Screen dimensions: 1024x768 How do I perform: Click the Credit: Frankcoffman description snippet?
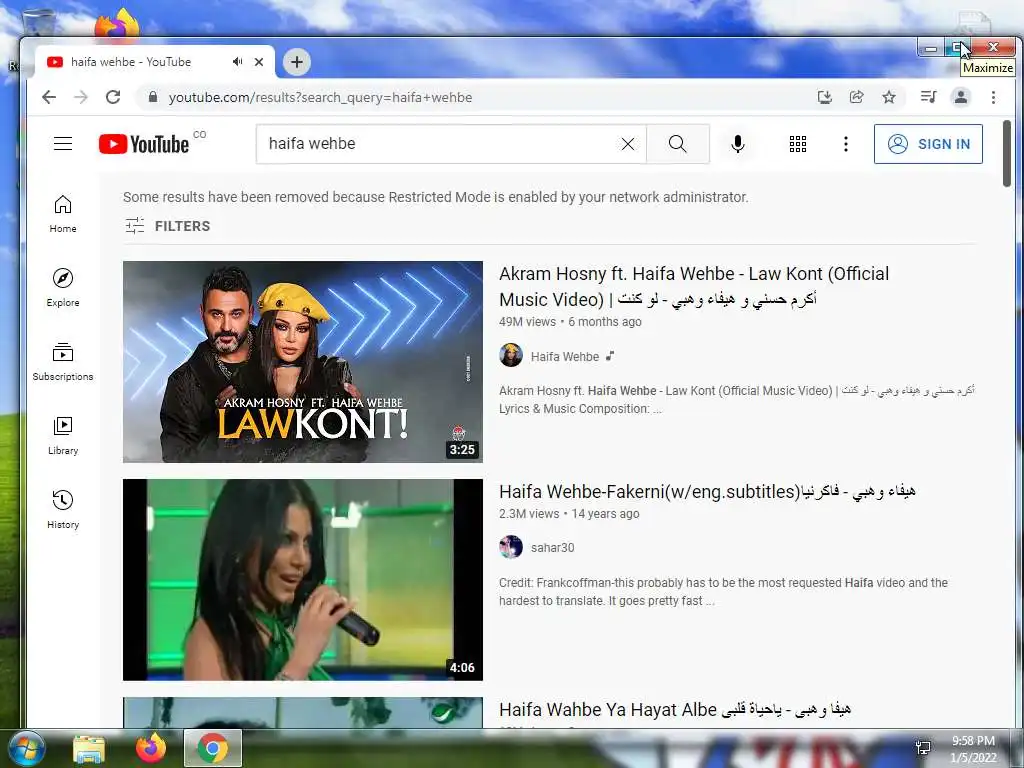tap(723, 592)
